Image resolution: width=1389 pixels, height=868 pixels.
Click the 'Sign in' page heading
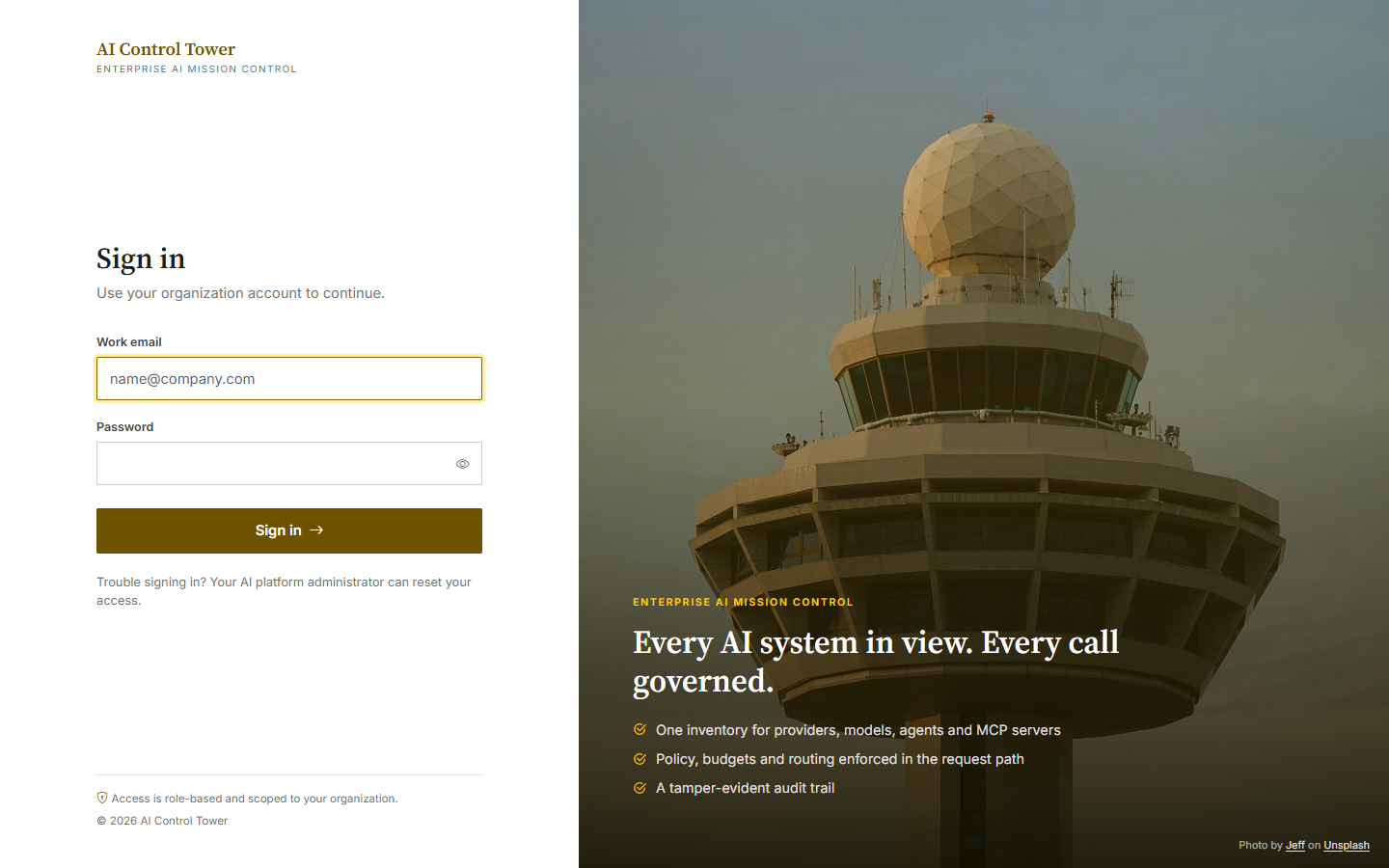(x=141, y=258)
